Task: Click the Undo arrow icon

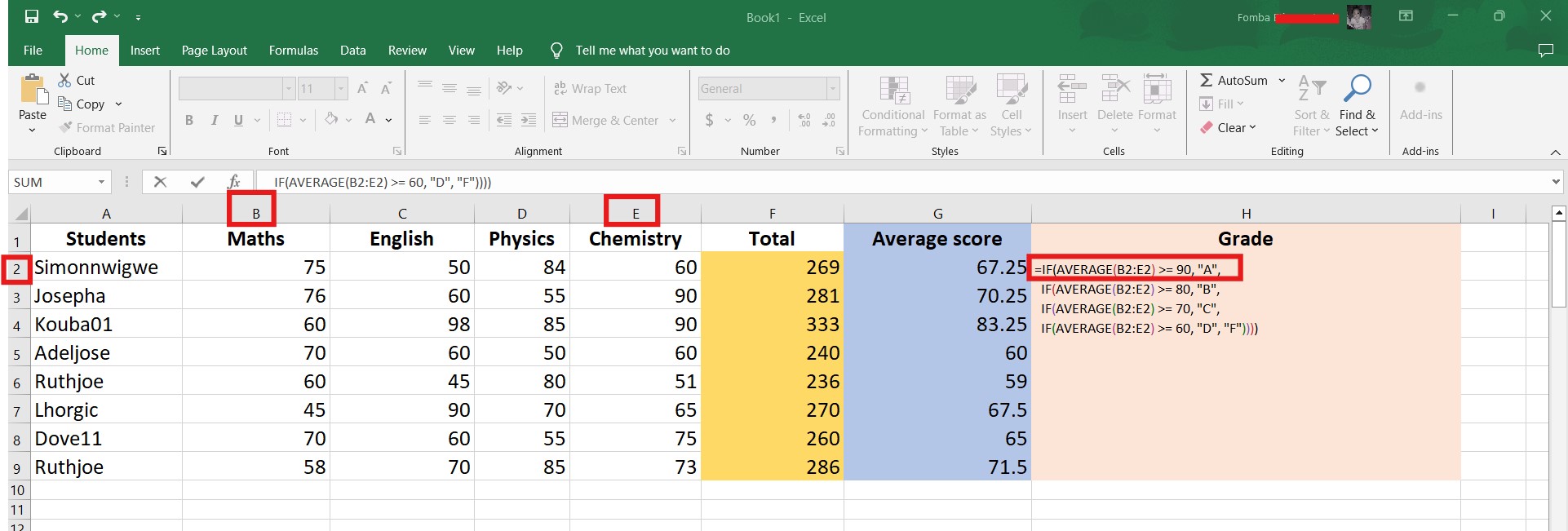Action: click(60, 16)
